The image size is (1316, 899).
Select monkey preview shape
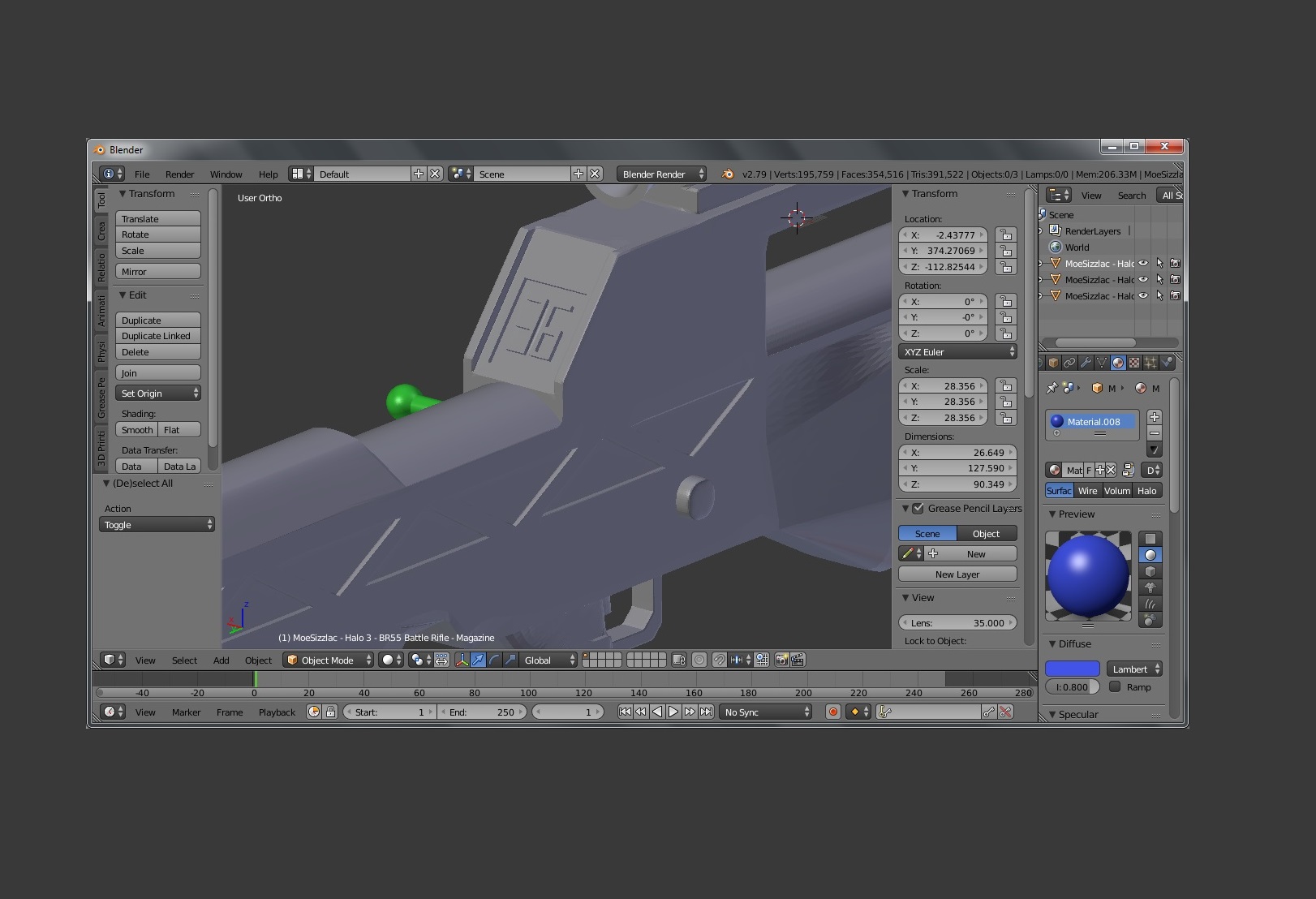1150,587
